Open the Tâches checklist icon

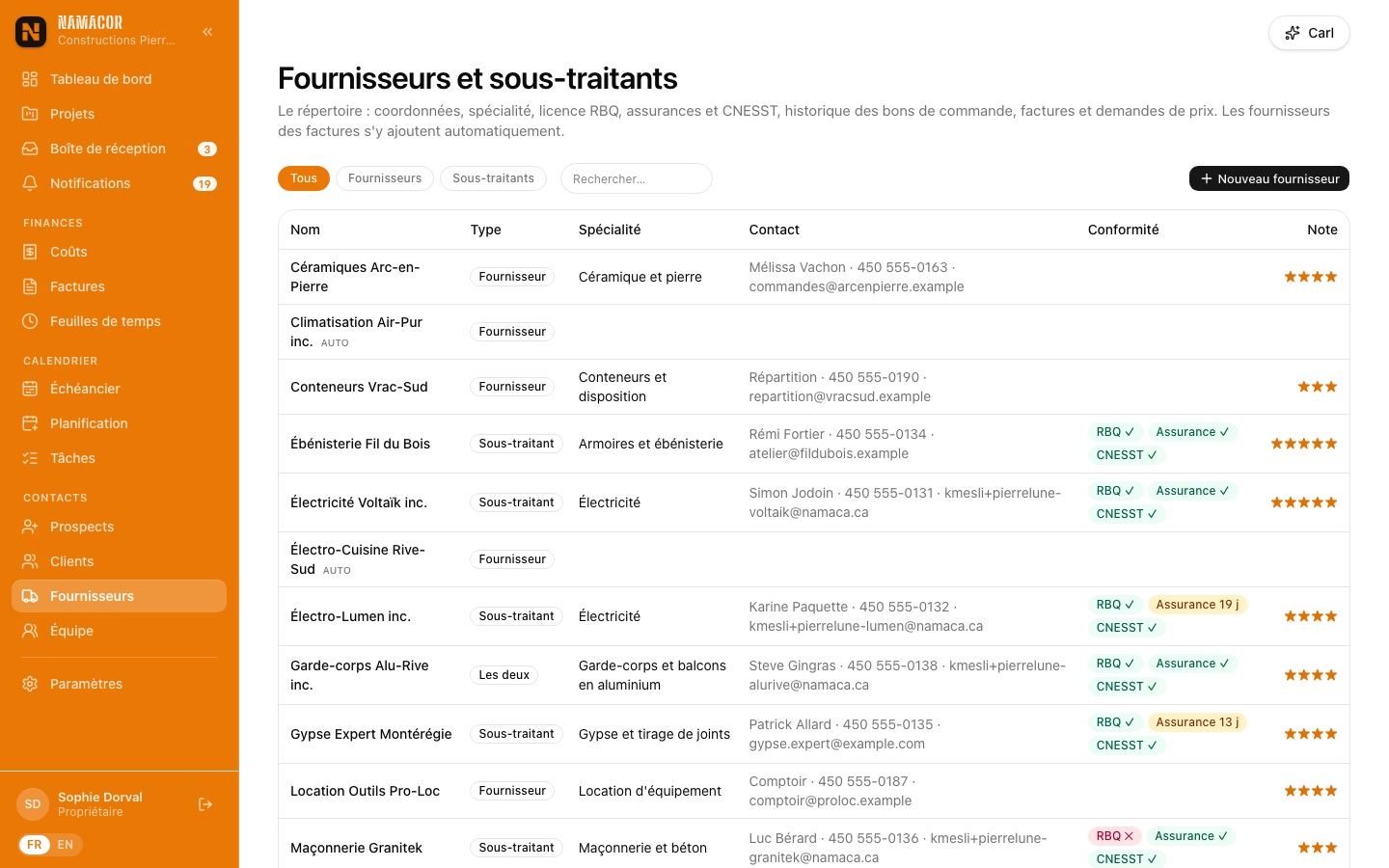[x=30, y=458]
